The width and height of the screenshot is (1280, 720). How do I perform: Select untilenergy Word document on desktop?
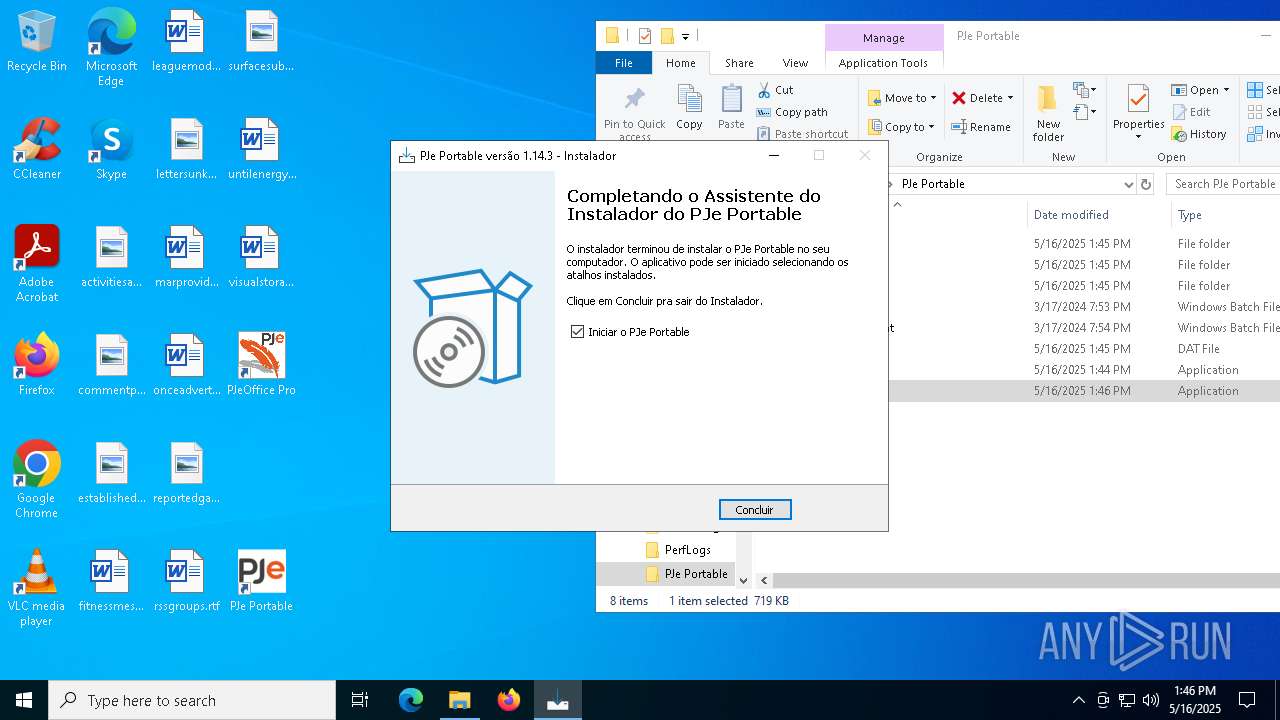coord(261,149)
